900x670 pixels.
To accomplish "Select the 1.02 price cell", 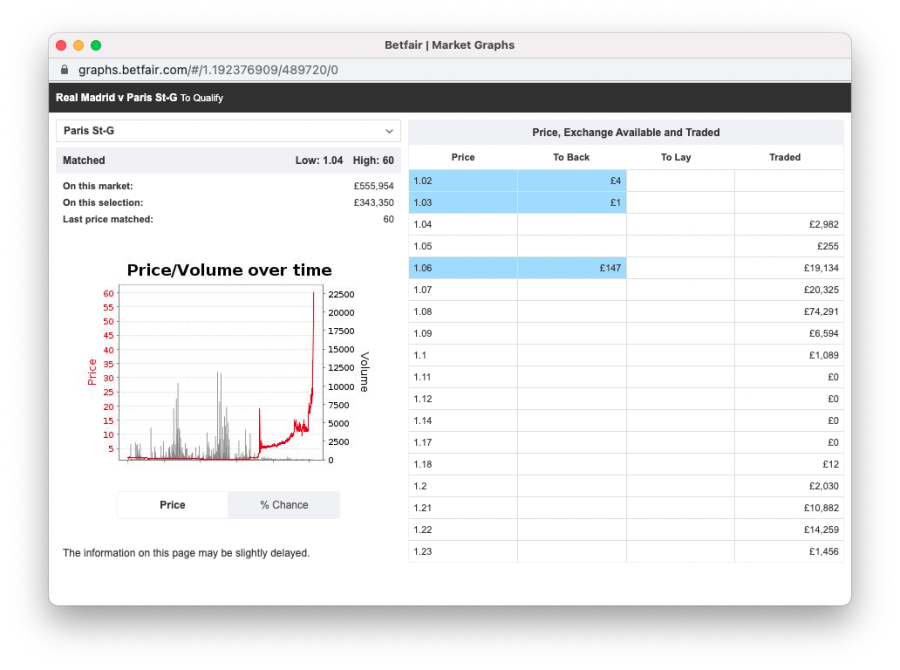I will (x=463, y=181).
